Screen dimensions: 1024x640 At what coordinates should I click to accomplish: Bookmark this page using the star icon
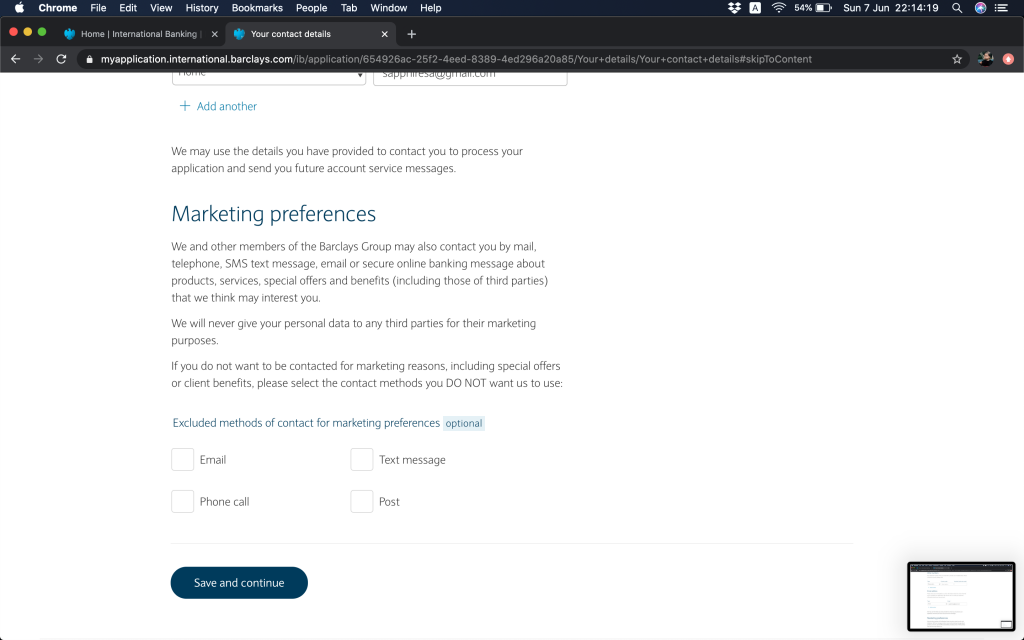tap(957, 59)
